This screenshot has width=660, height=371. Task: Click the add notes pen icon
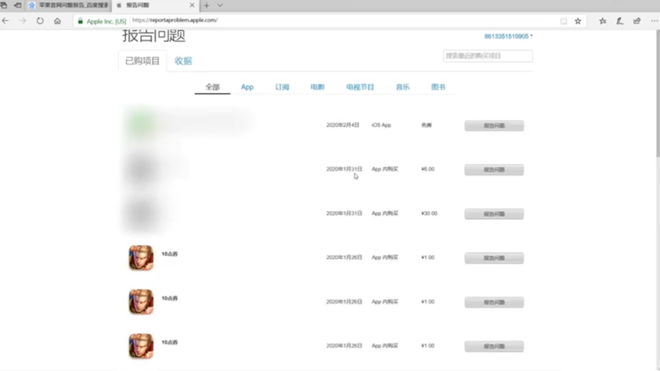point(620,21)
